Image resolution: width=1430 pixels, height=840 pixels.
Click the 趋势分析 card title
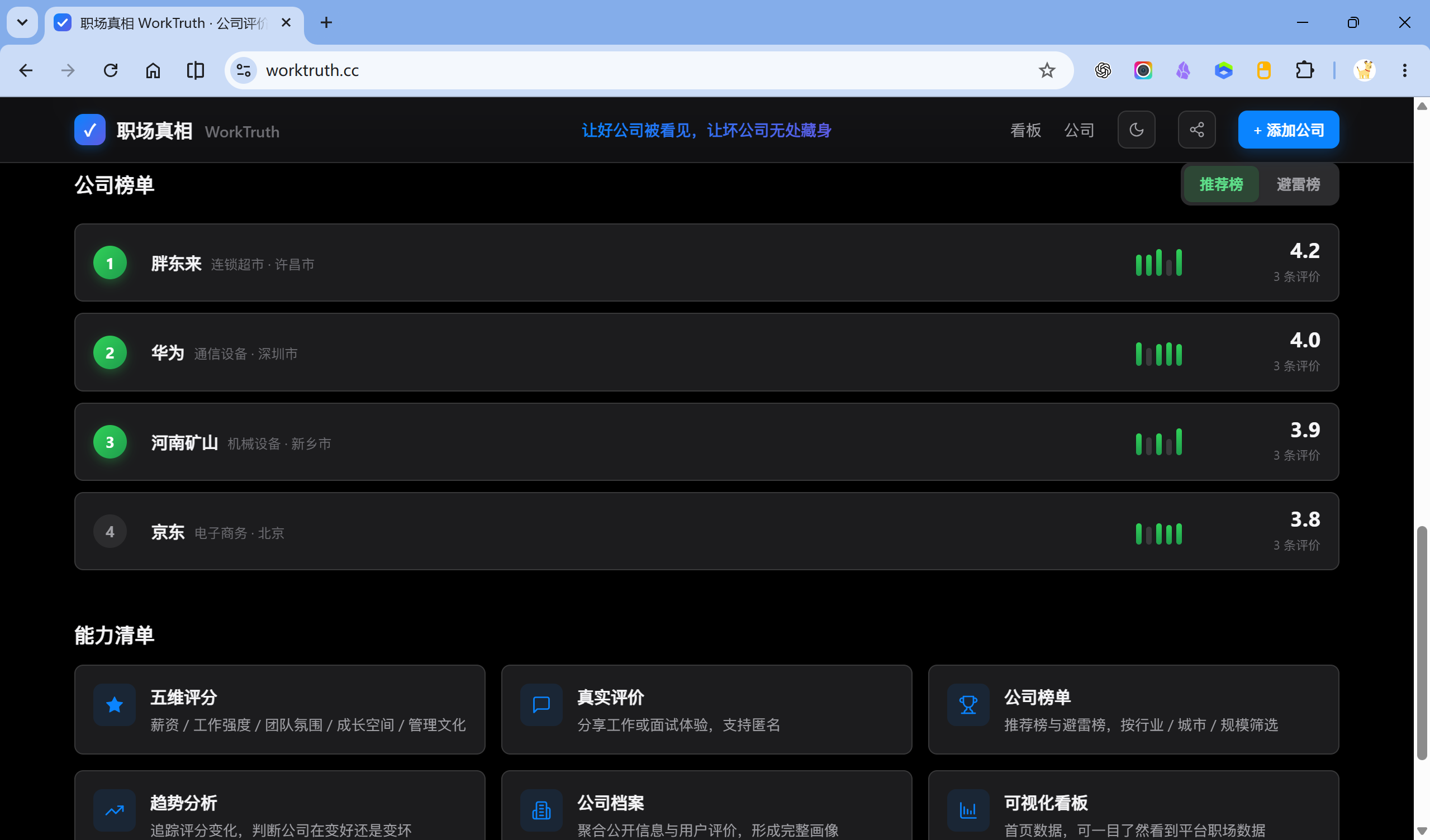click(183, 803)
